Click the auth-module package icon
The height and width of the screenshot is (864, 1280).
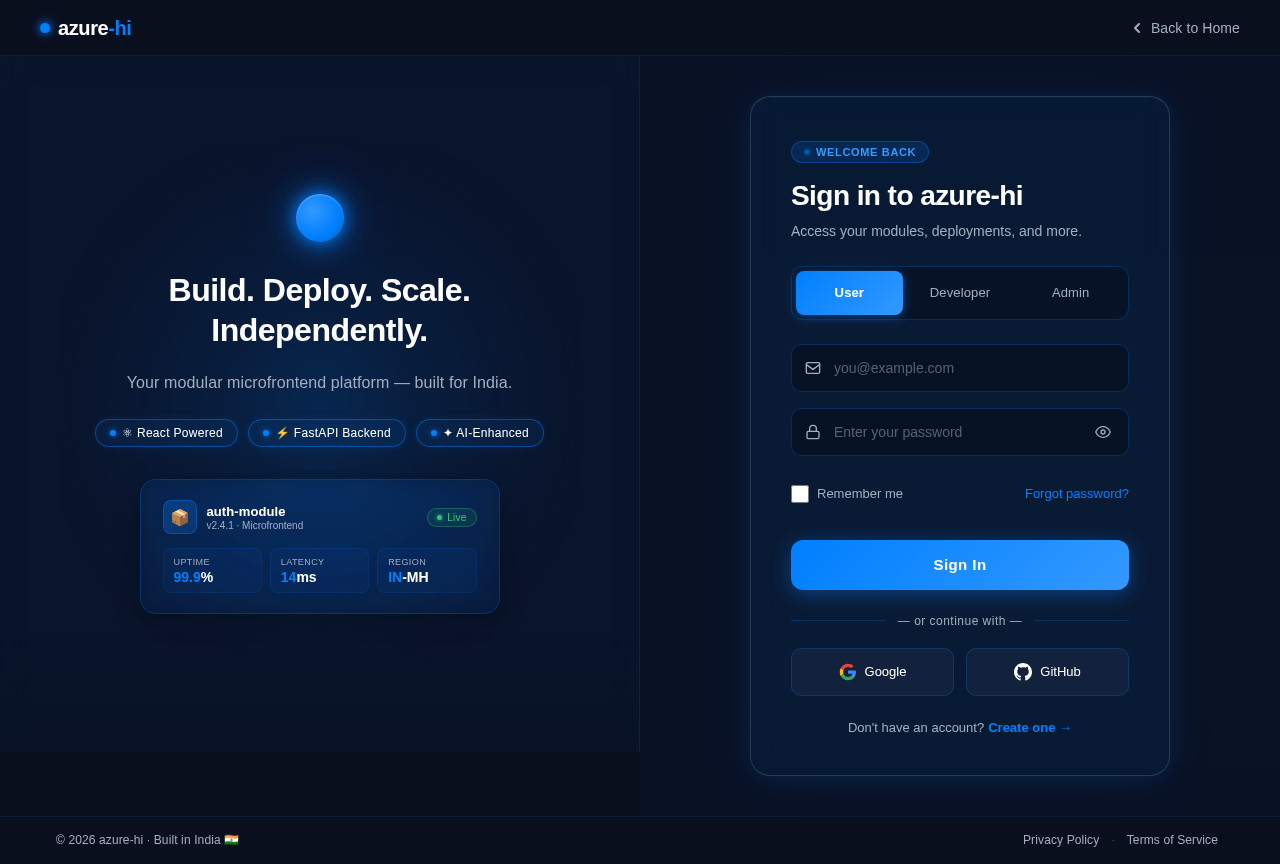pyautogui.click(x=180, y=517)
